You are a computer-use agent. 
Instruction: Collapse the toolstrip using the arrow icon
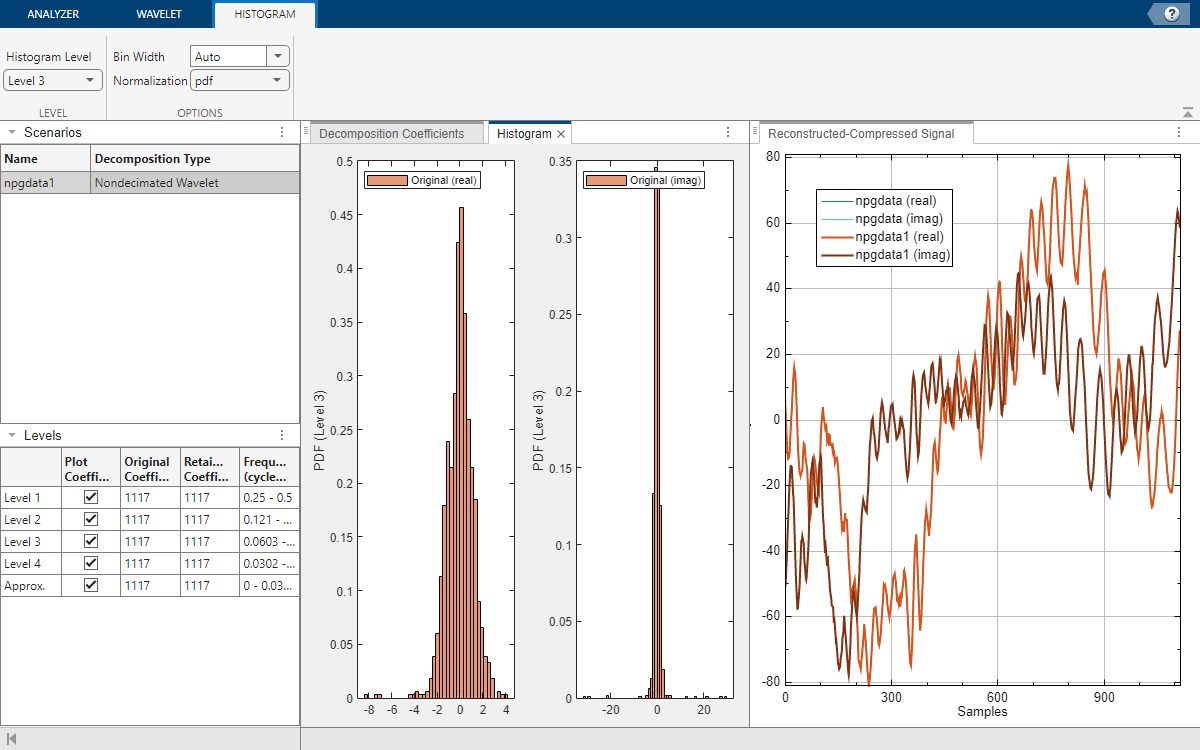[1187, 113]
